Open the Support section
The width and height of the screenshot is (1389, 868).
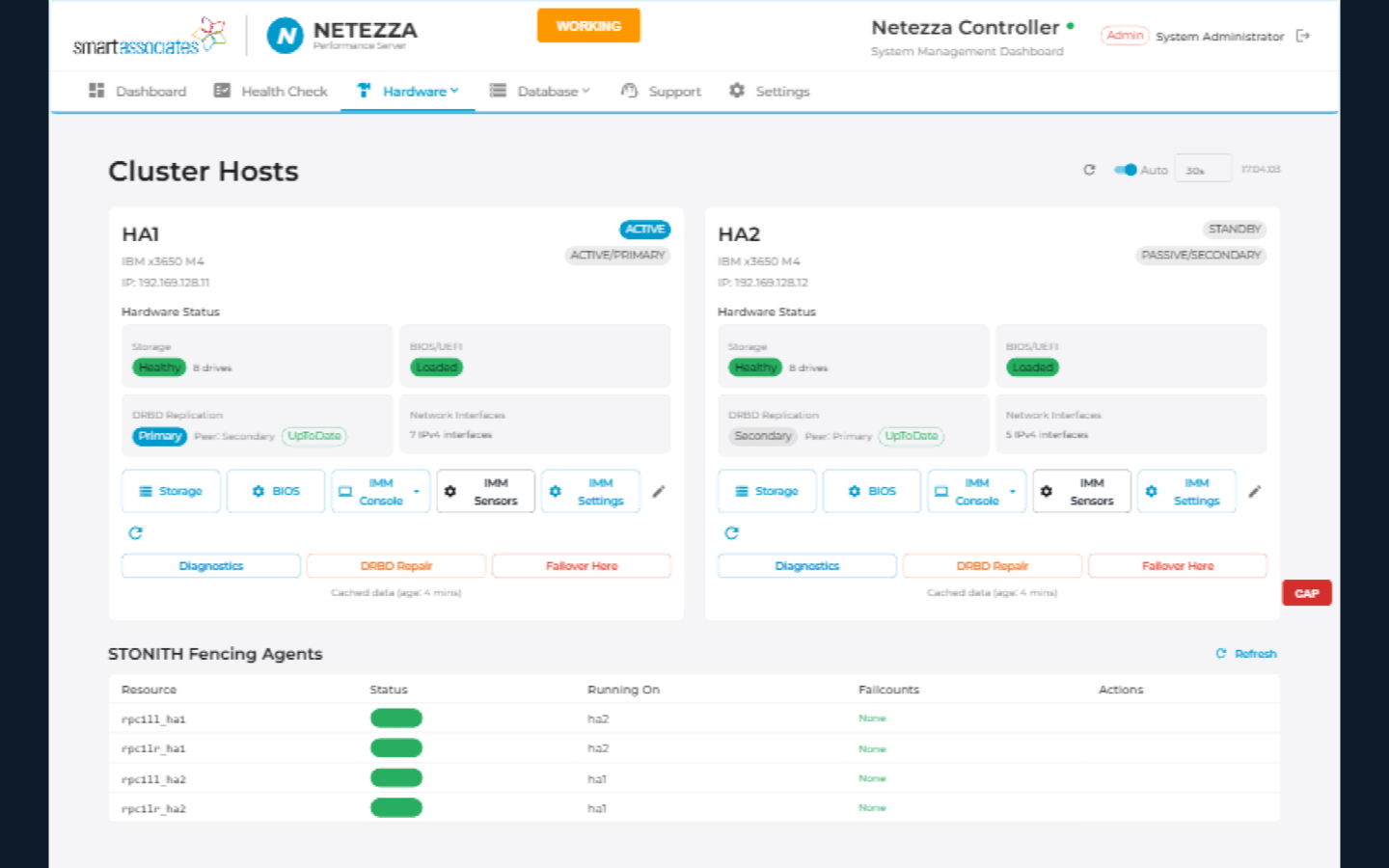[661, 91]
